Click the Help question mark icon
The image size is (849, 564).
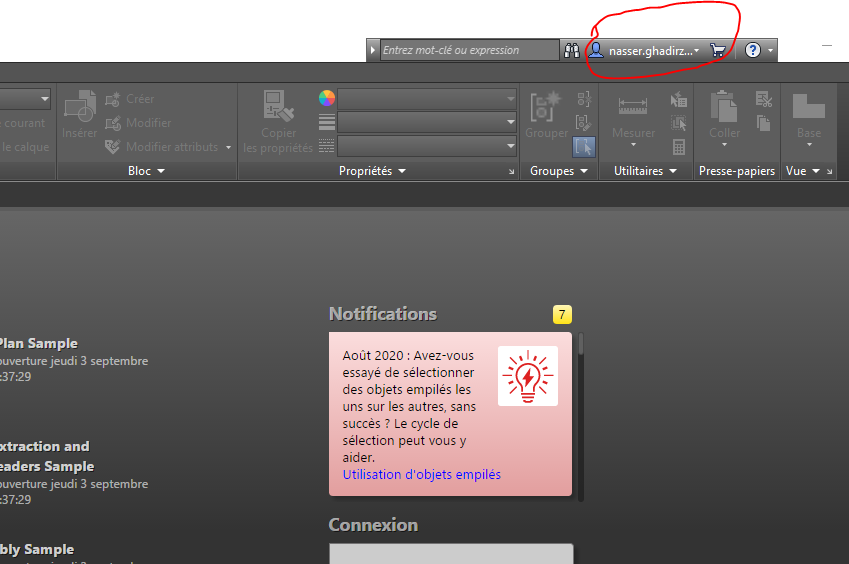[x=753, y=50]
